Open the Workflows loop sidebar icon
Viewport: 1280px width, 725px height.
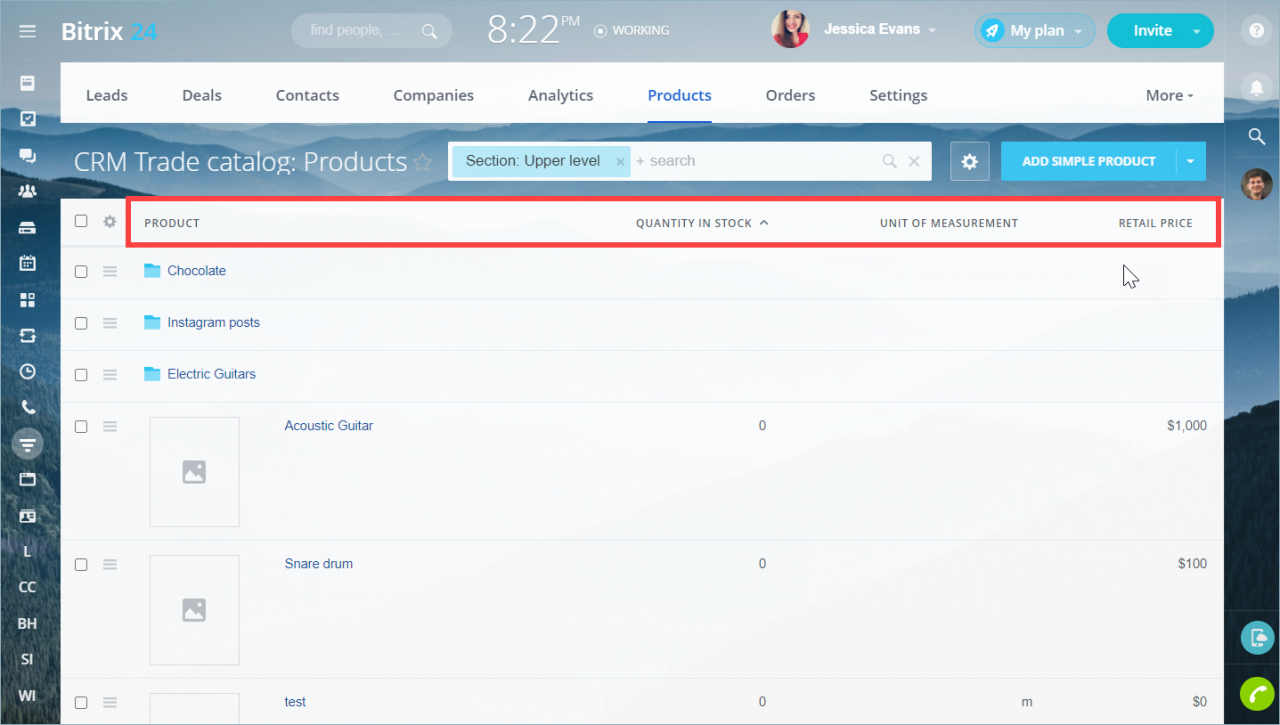point(28,335)
